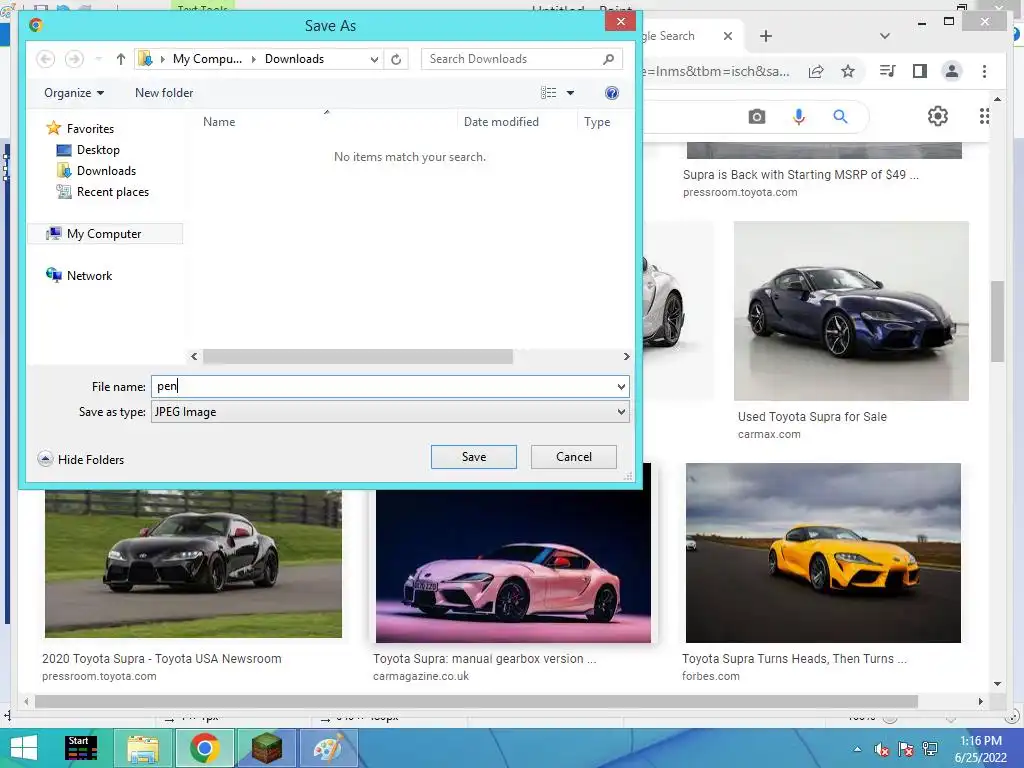This screenshot has height=768, width=1024.
Task: Click 2020 Toyota Supra - Toyota USA Newsroom link
Action: [x=162, y=659]
